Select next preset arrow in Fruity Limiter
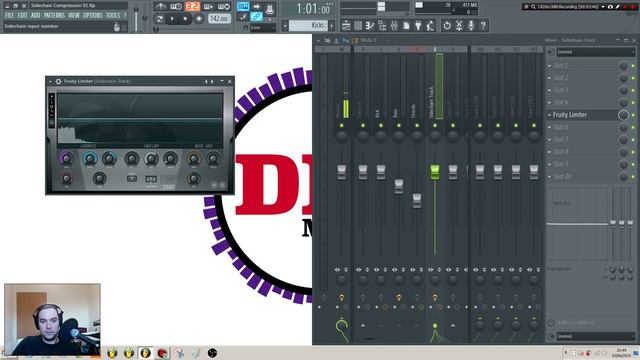The height and width of the screenshot is (360, 640). point(212,82)
